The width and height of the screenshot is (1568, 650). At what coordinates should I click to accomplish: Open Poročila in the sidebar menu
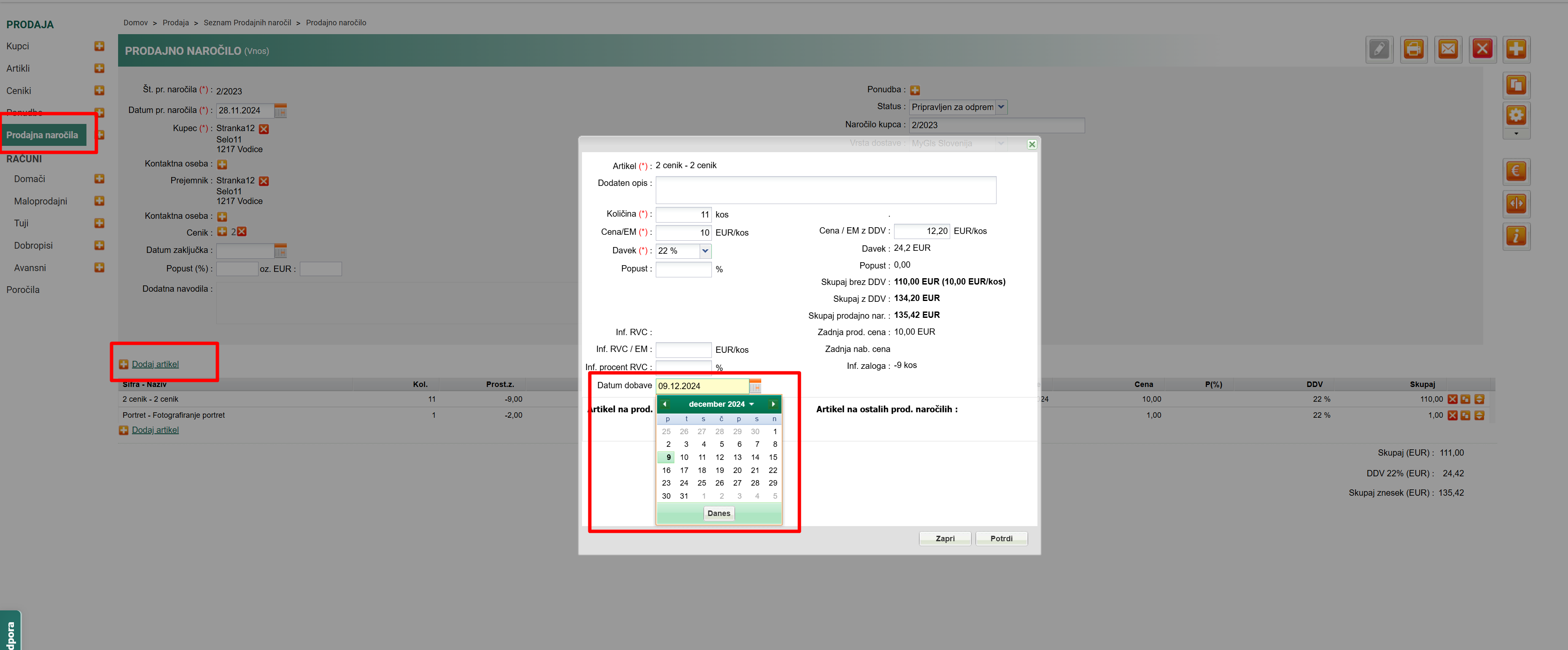pos(23,290)
